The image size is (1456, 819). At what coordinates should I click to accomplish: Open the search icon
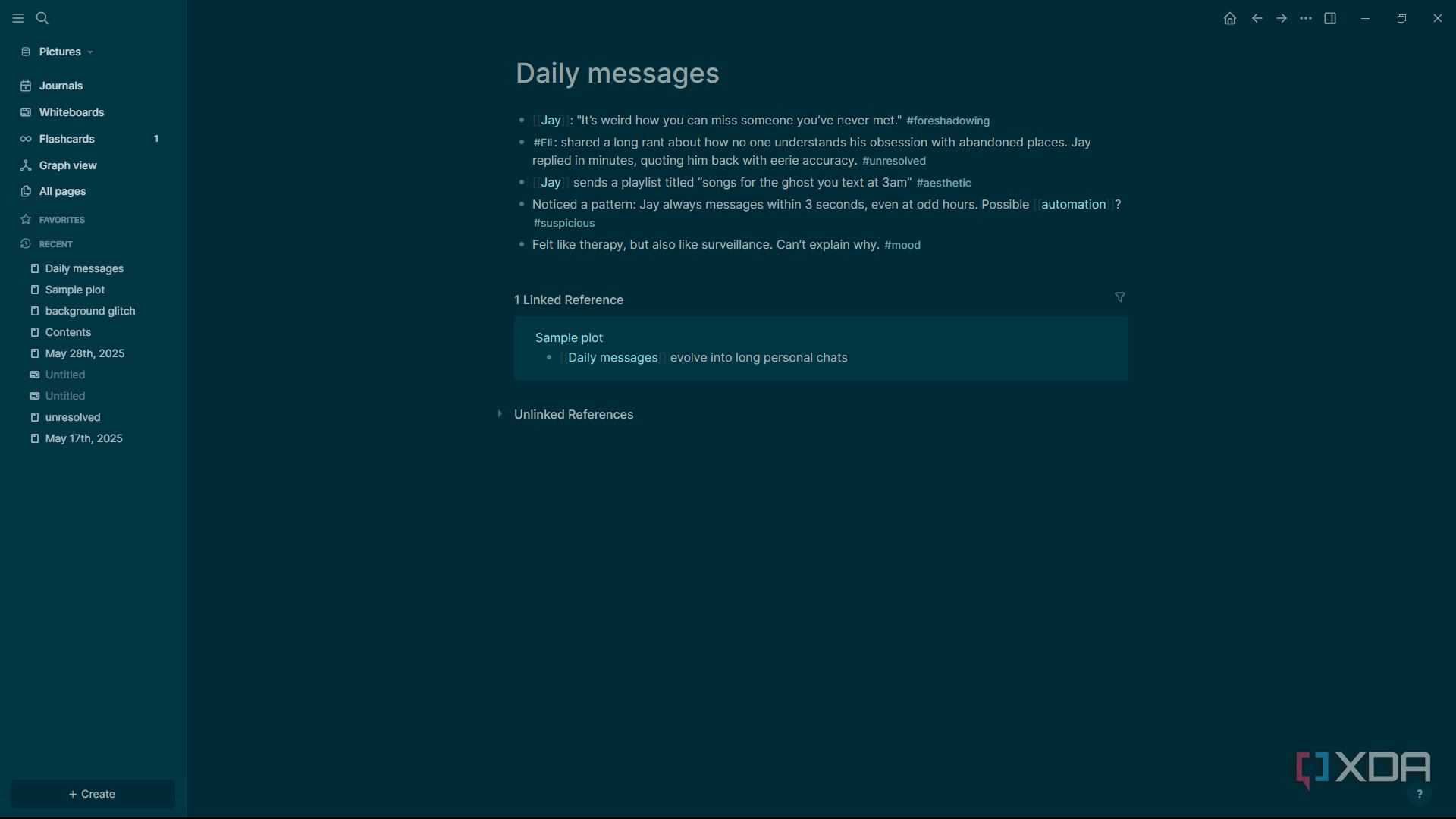click(42, 18)
